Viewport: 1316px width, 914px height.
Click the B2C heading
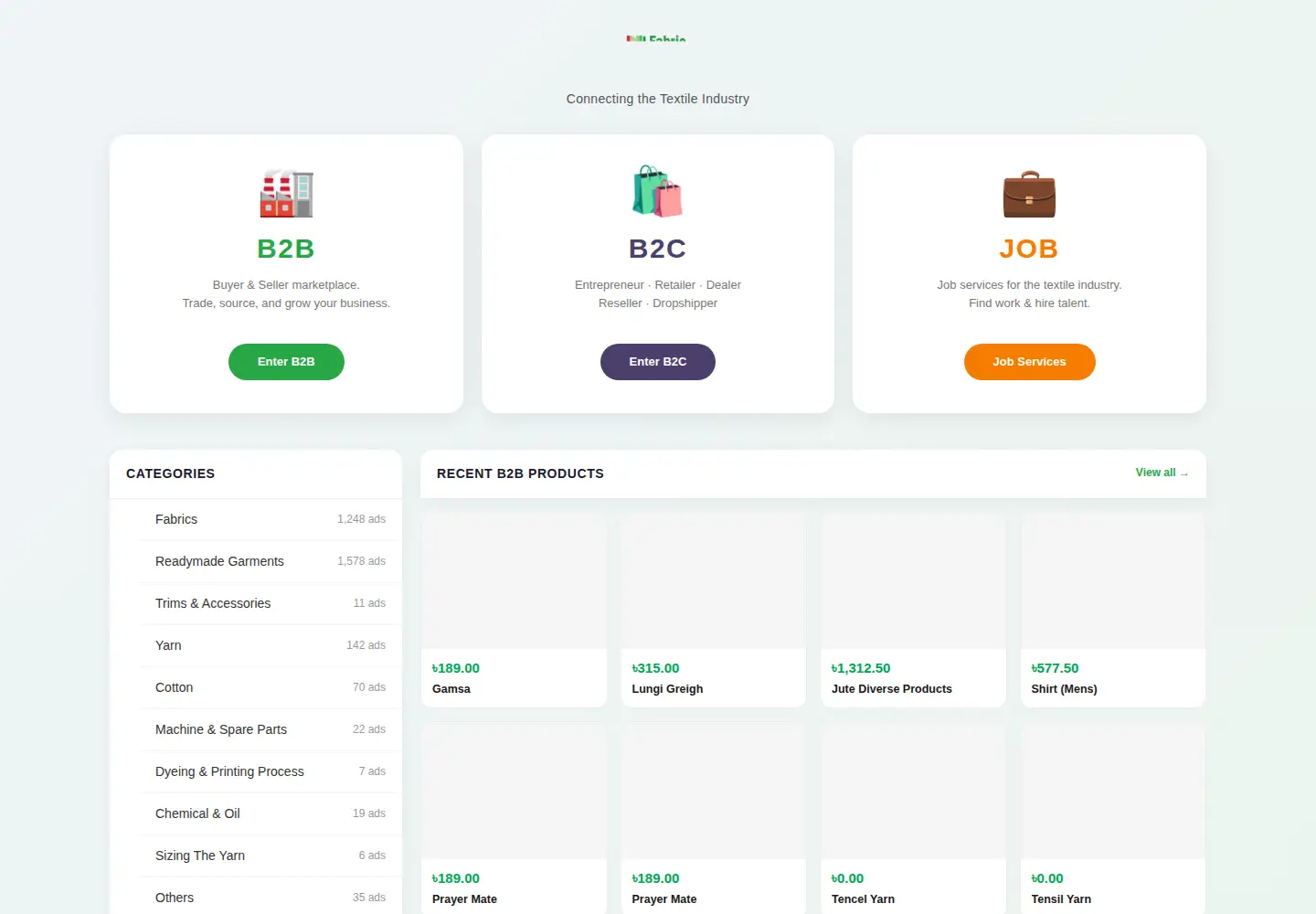658,249
